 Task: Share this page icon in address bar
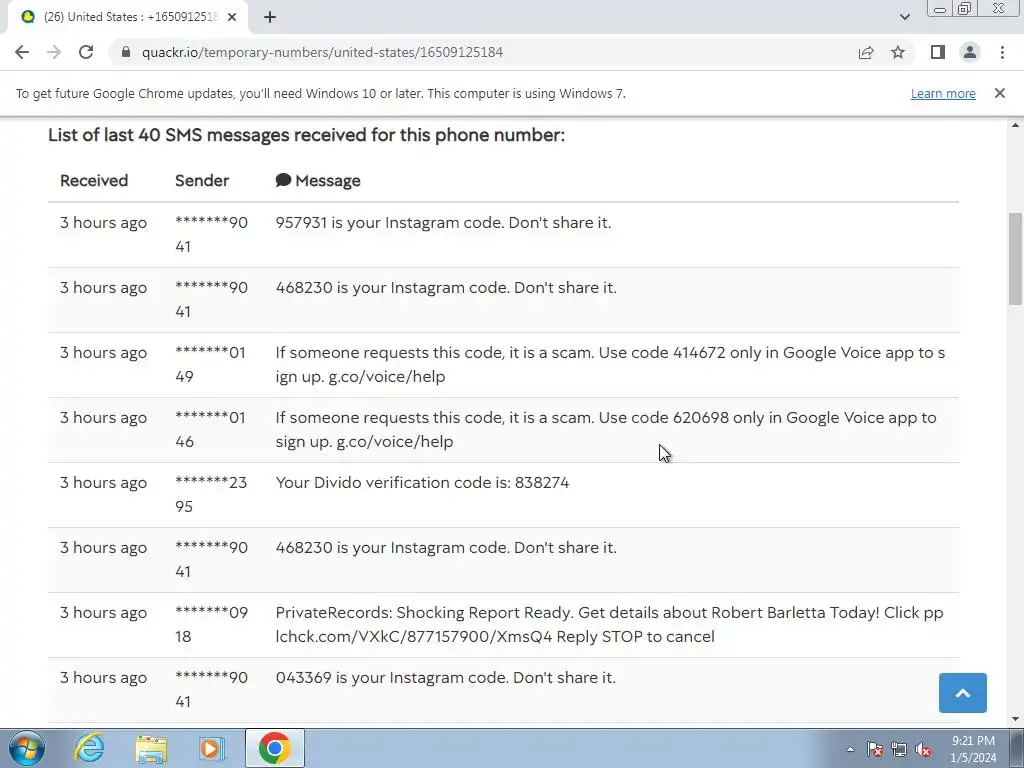click(x=866, y=52)
